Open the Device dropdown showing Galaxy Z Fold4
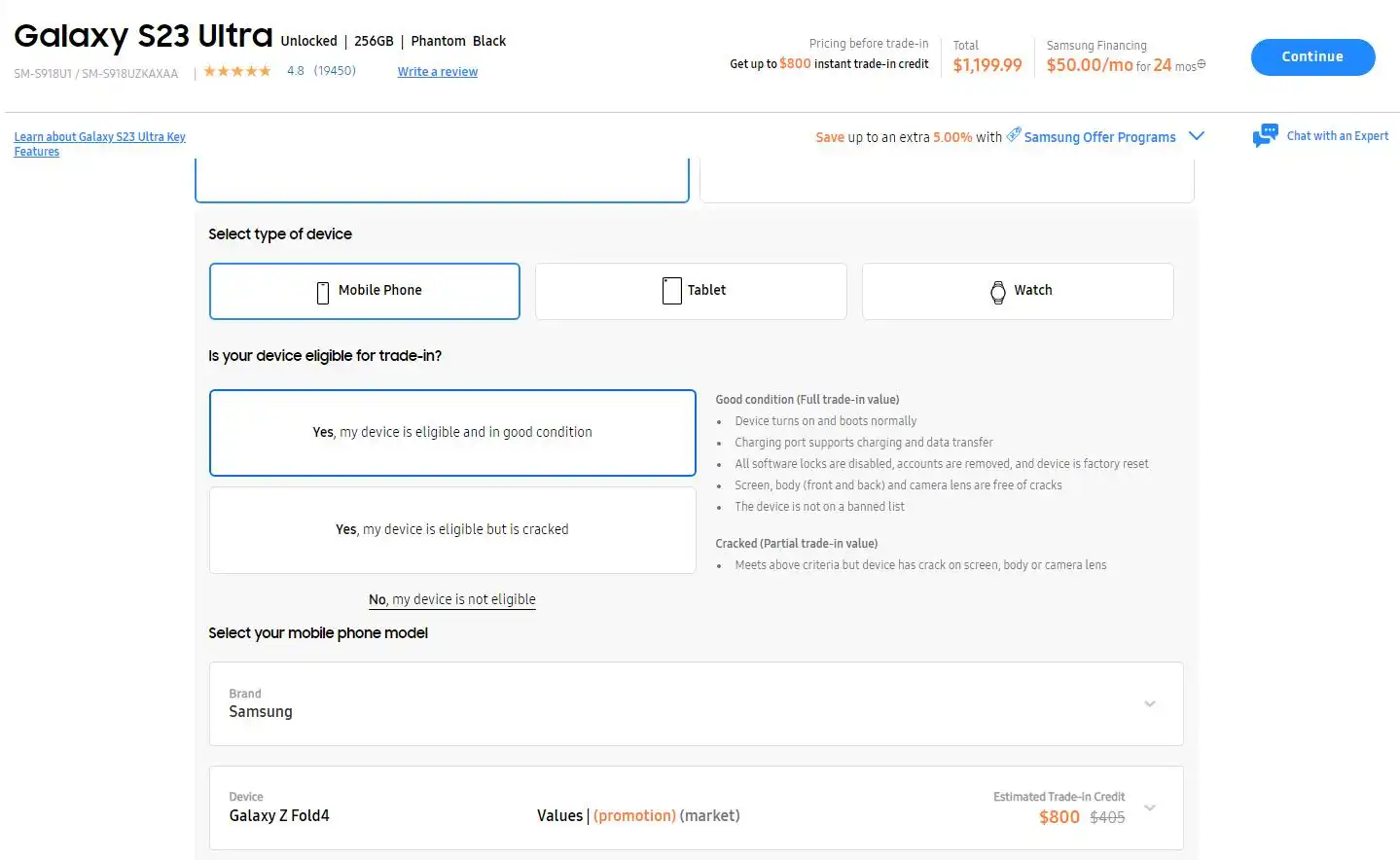The height and width of the screenshot is (860, 1400). pos(696,807)
